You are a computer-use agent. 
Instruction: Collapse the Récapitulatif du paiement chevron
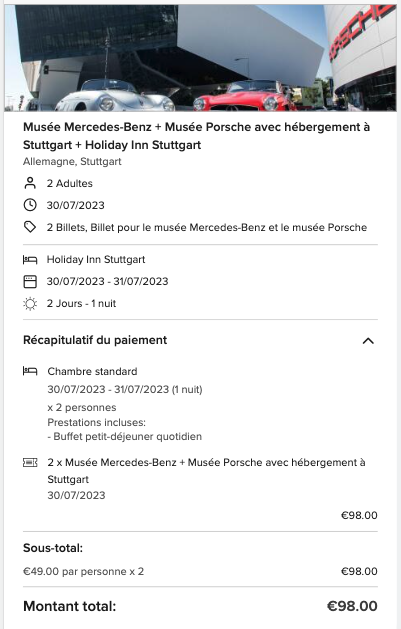[x=368, y=341]
